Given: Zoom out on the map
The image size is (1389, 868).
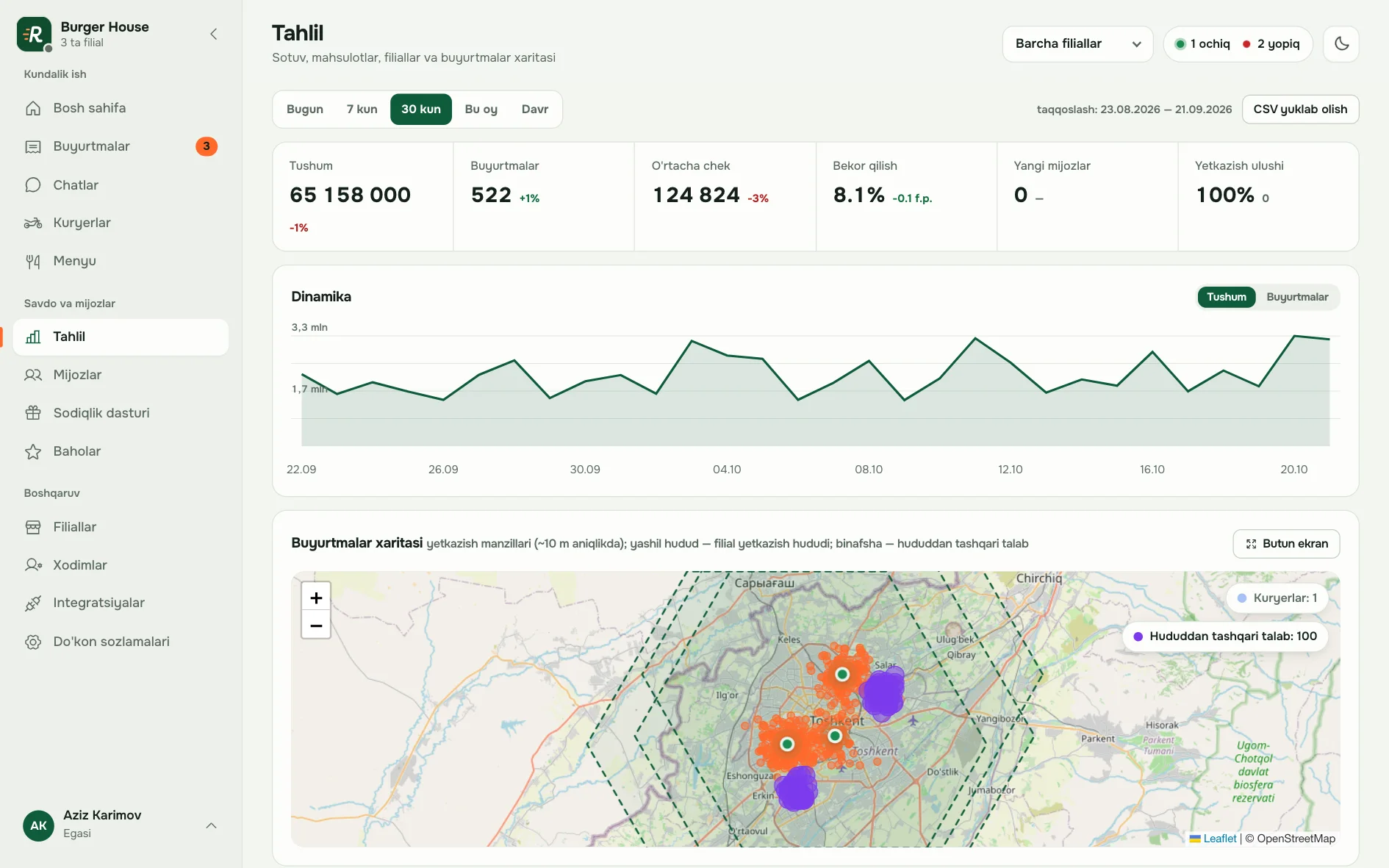Looking at the screenshot, I should pos(316,625).
